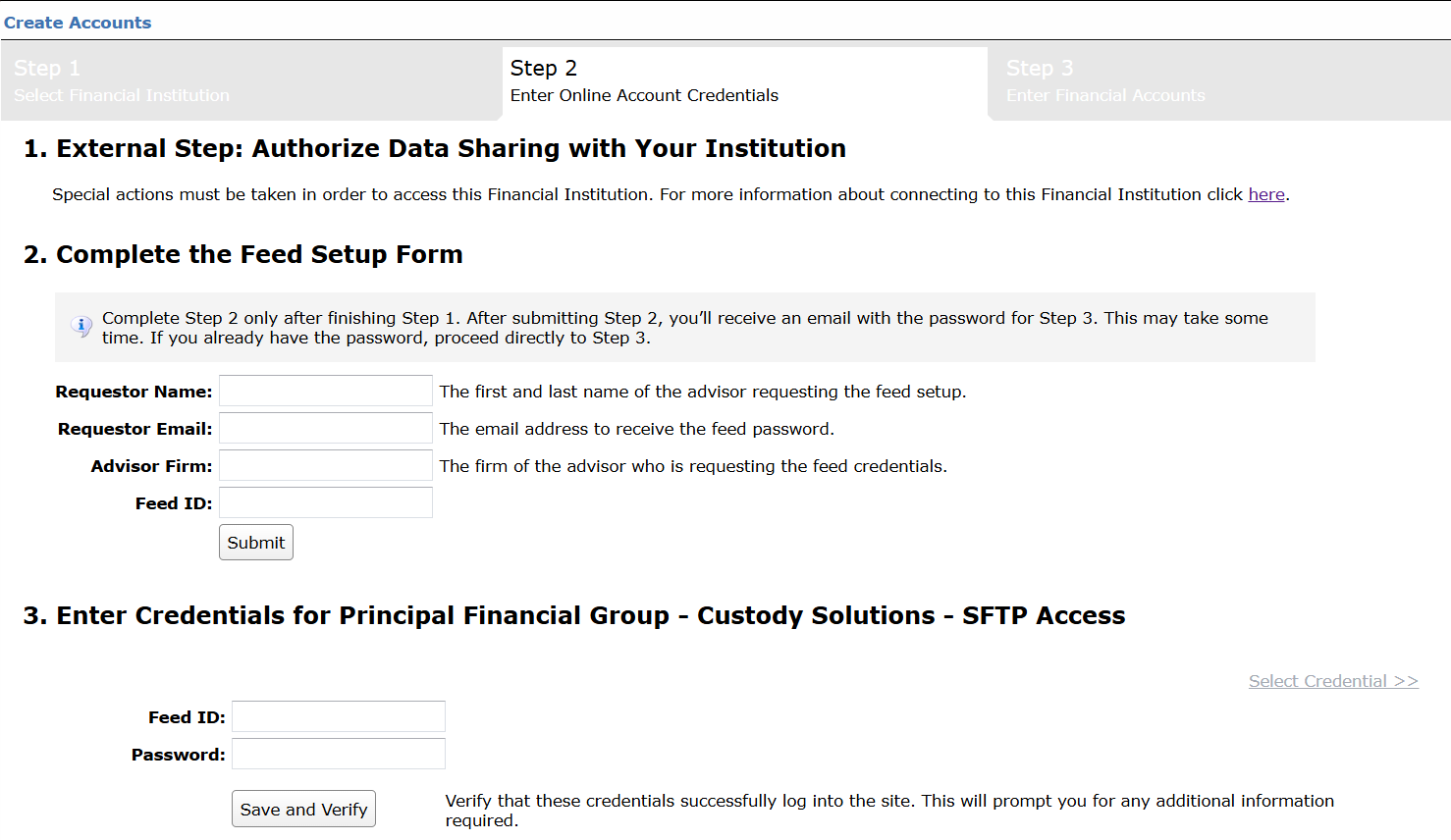Click the Save and Verify button
1451x840 pixels.
[x=303, y=809]
